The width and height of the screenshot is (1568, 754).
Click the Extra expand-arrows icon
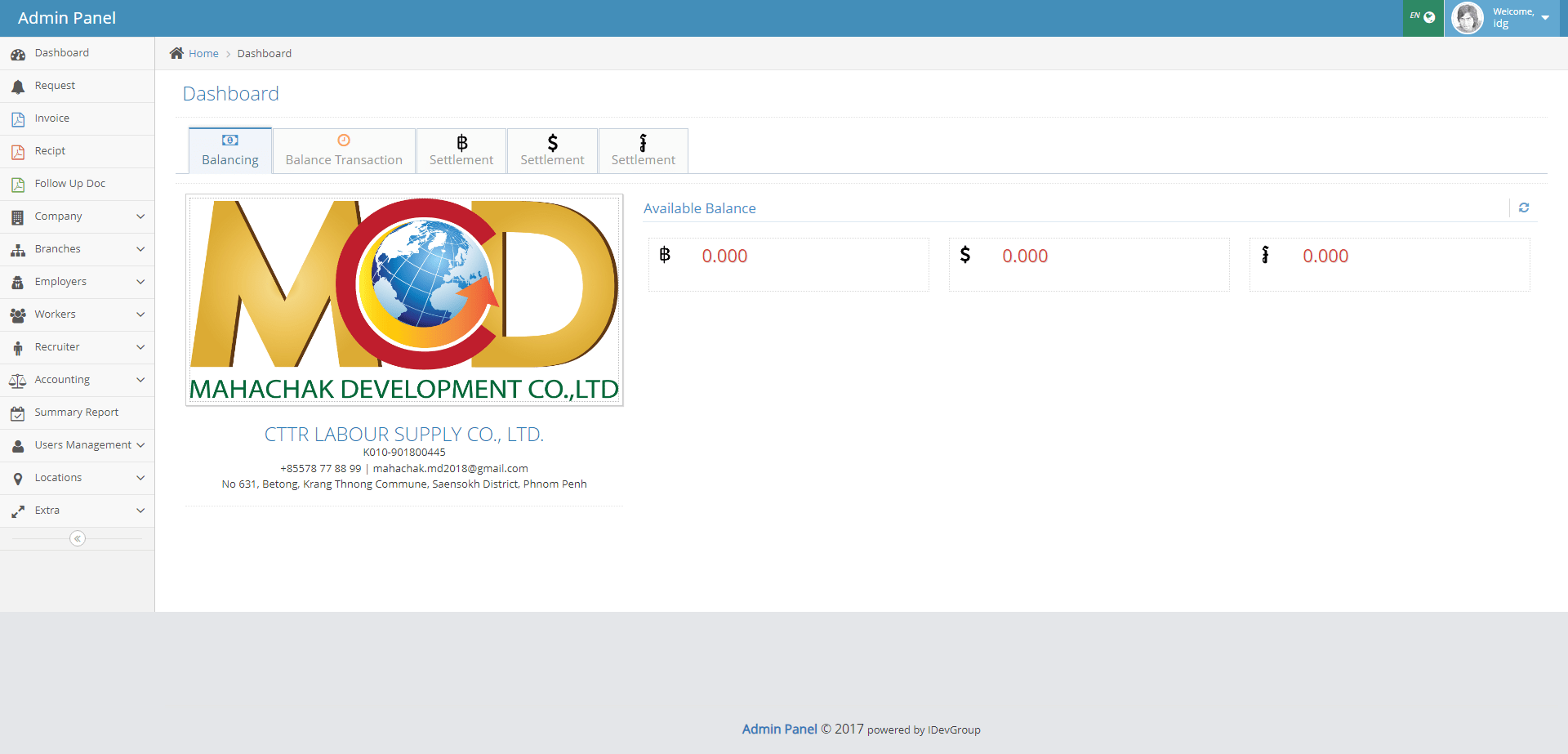(x=18, y=511)
